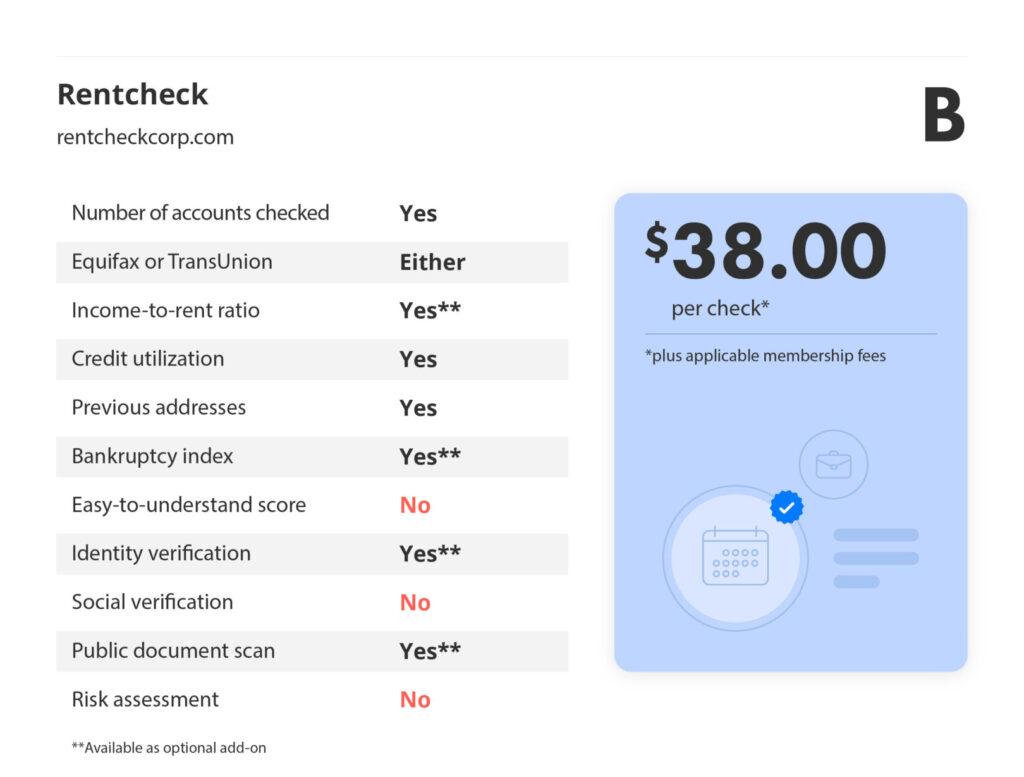Click Yes** next to Public document scan
Screen dimensions: 1024x777
[x=430, y=650]
